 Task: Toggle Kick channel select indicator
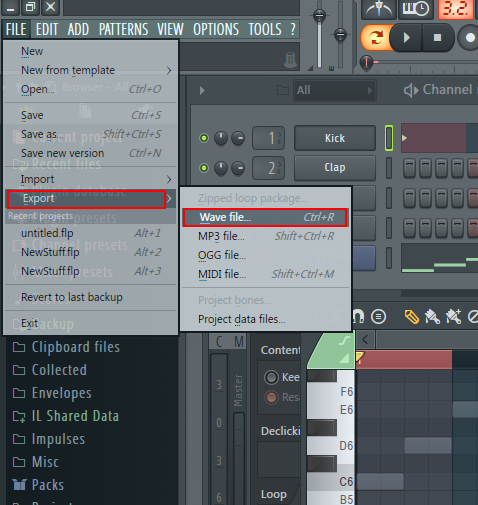(389, 138)
